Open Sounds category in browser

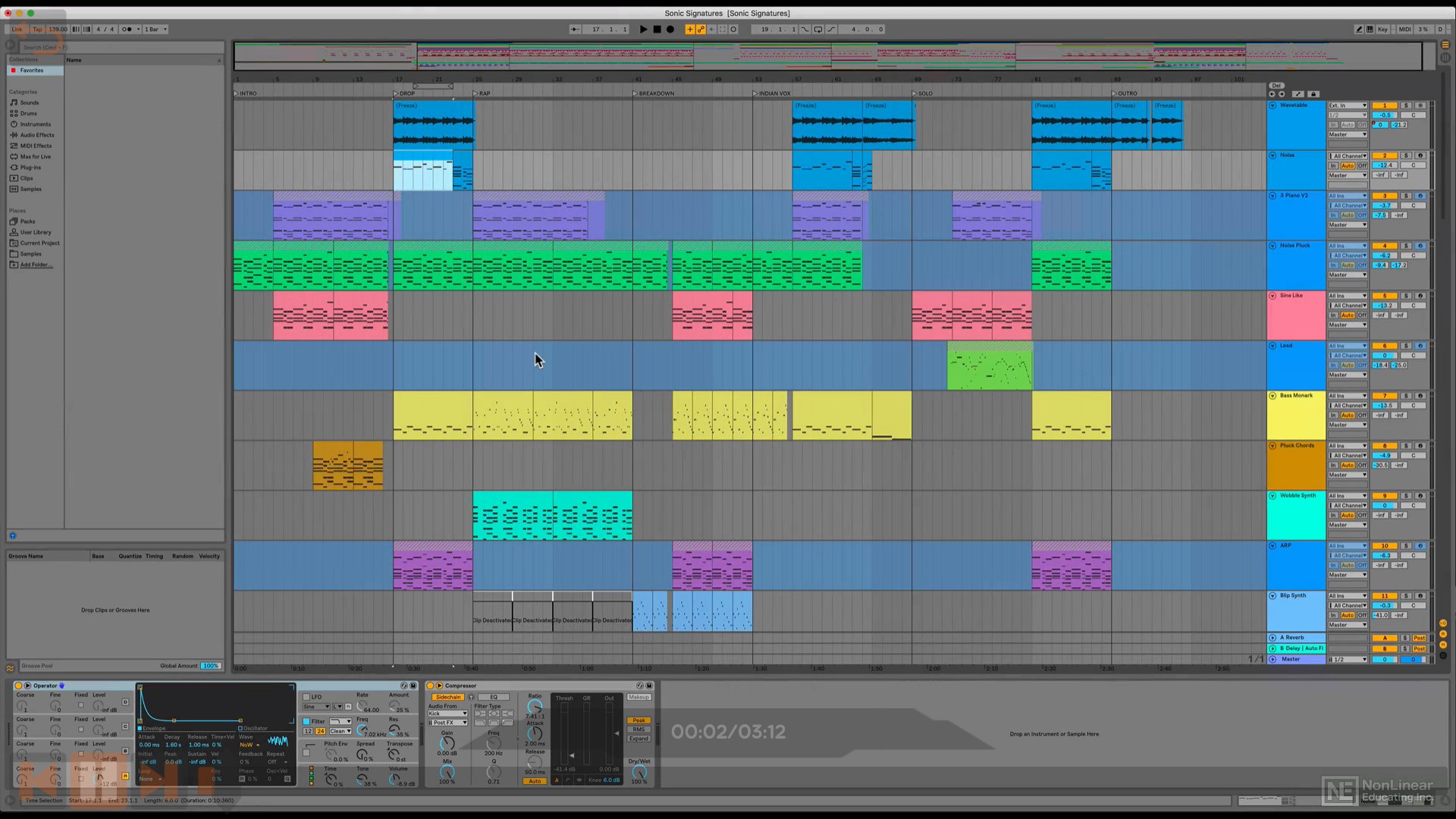30,102
